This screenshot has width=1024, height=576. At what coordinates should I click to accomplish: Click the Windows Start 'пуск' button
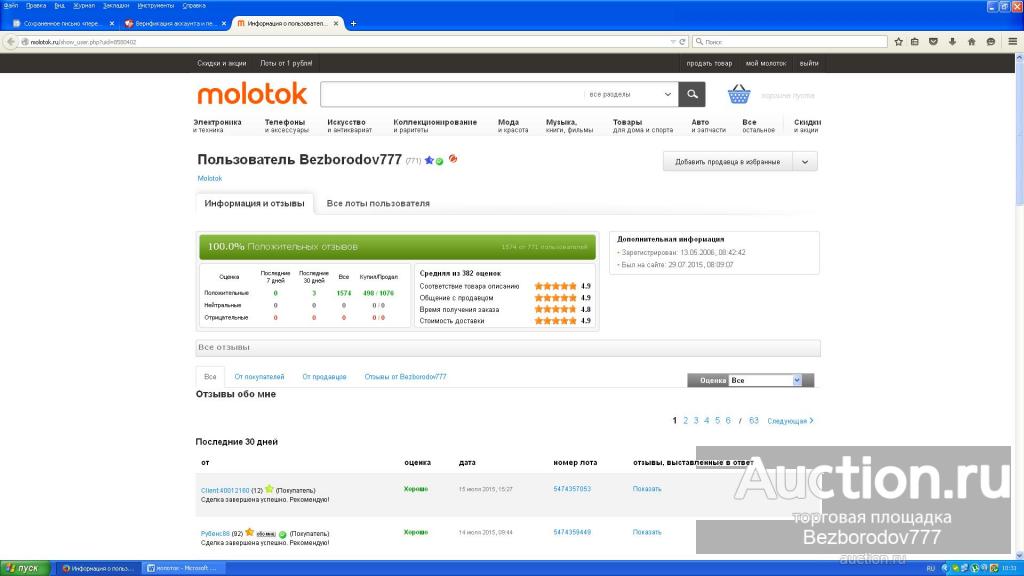[25, 568]
